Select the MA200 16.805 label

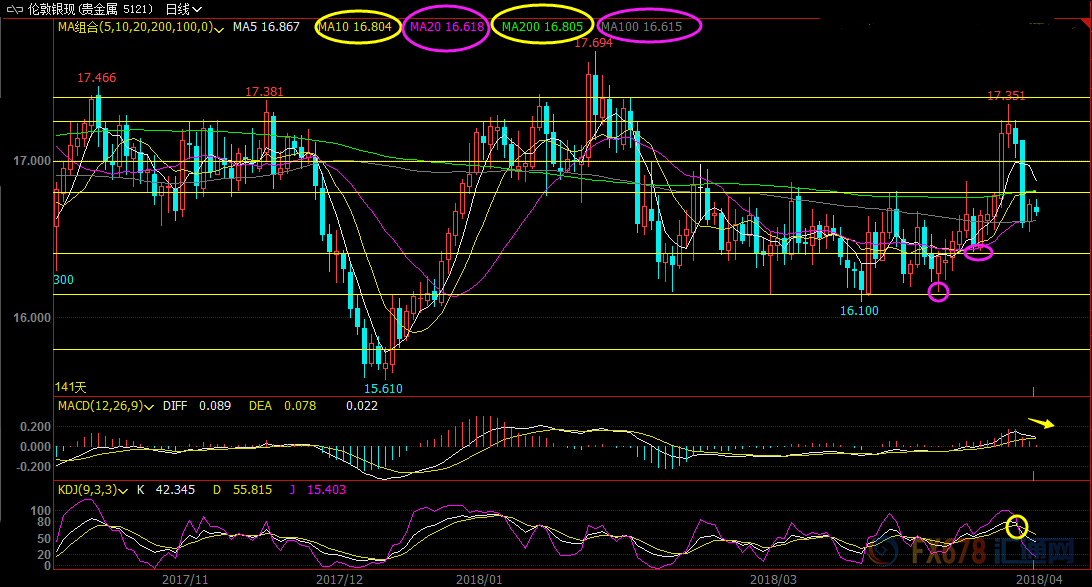[x=543, y=27]
